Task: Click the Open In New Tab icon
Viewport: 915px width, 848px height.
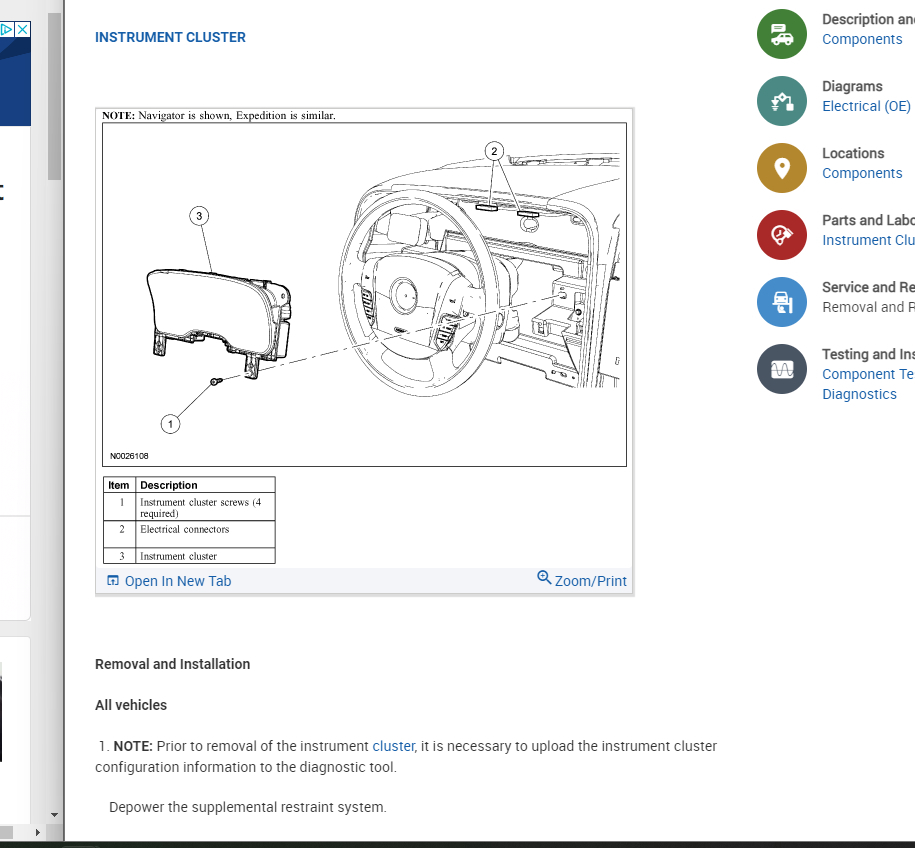Action: pos(113,581)
